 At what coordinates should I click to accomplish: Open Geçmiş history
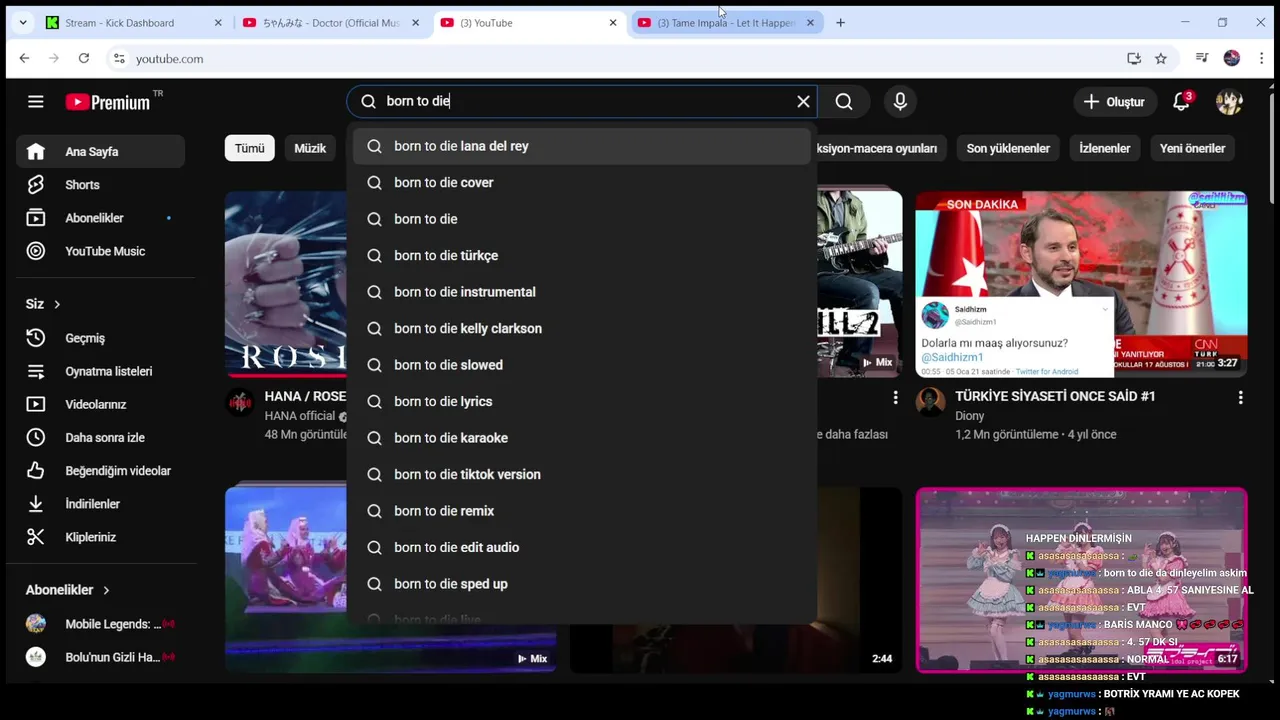coord(101,338)
